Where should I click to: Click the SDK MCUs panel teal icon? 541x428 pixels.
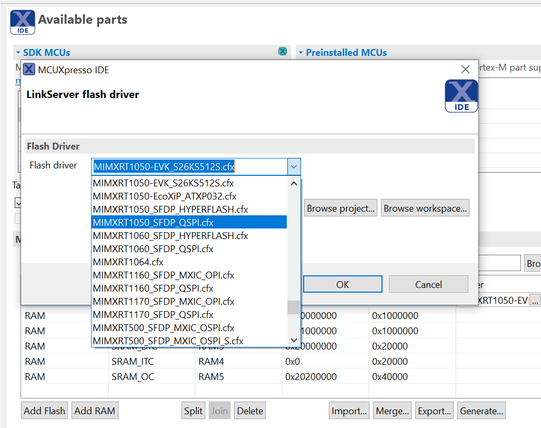pyautogui.click(x=283, y=51)
